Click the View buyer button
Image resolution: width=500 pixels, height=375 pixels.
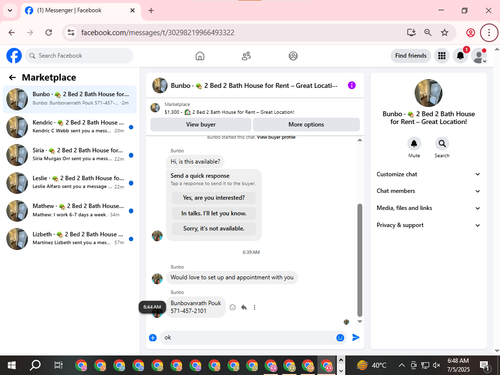tap(201, 124)
